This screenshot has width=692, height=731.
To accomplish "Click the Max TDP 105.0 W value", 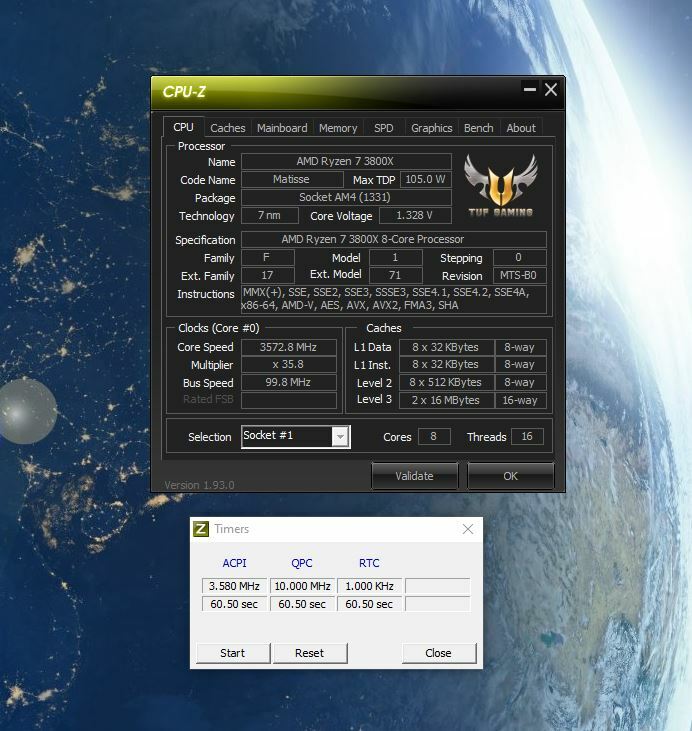I will pyautogui.click(x=425, y=179).
